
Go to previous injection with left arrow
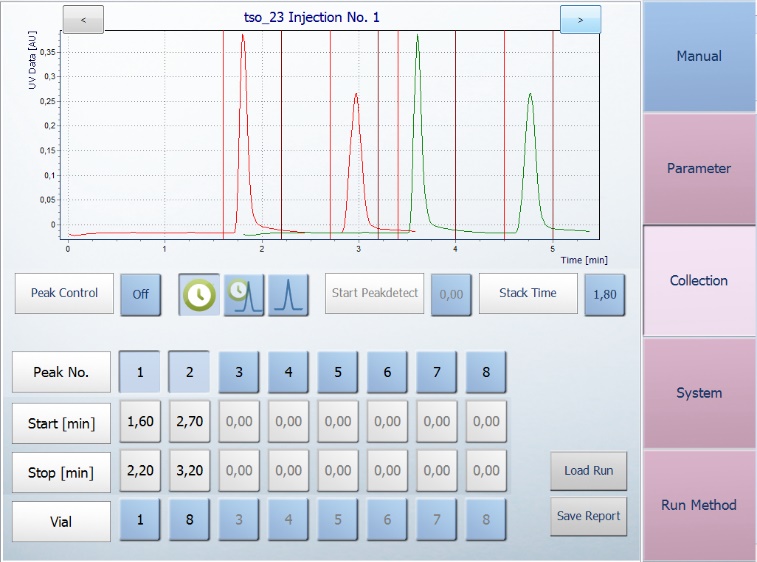click(x=83, y=19)
